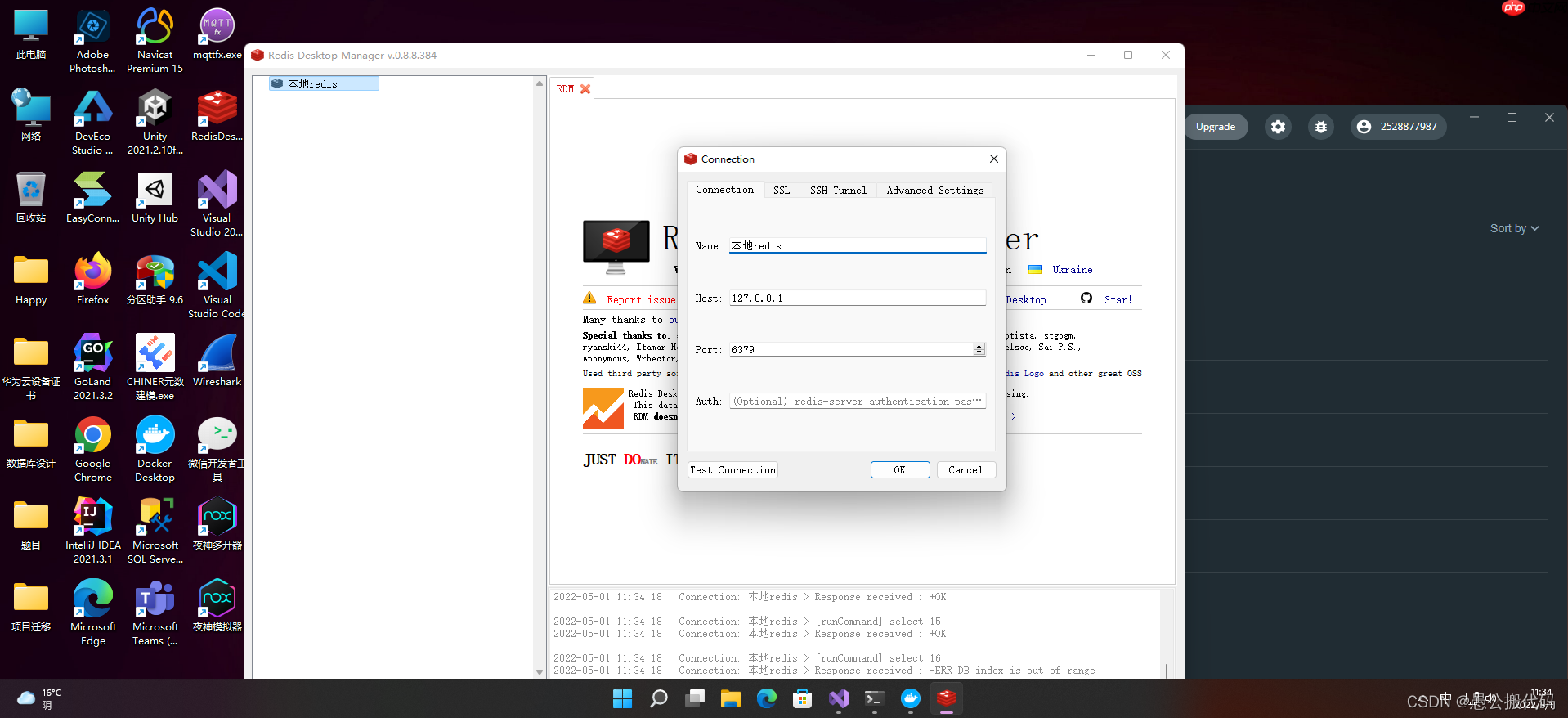Image resolution: width=1568 pixels, height=718 pixels.
Task: Launch Firefox desktop shortcut
Action: (92, 280)
